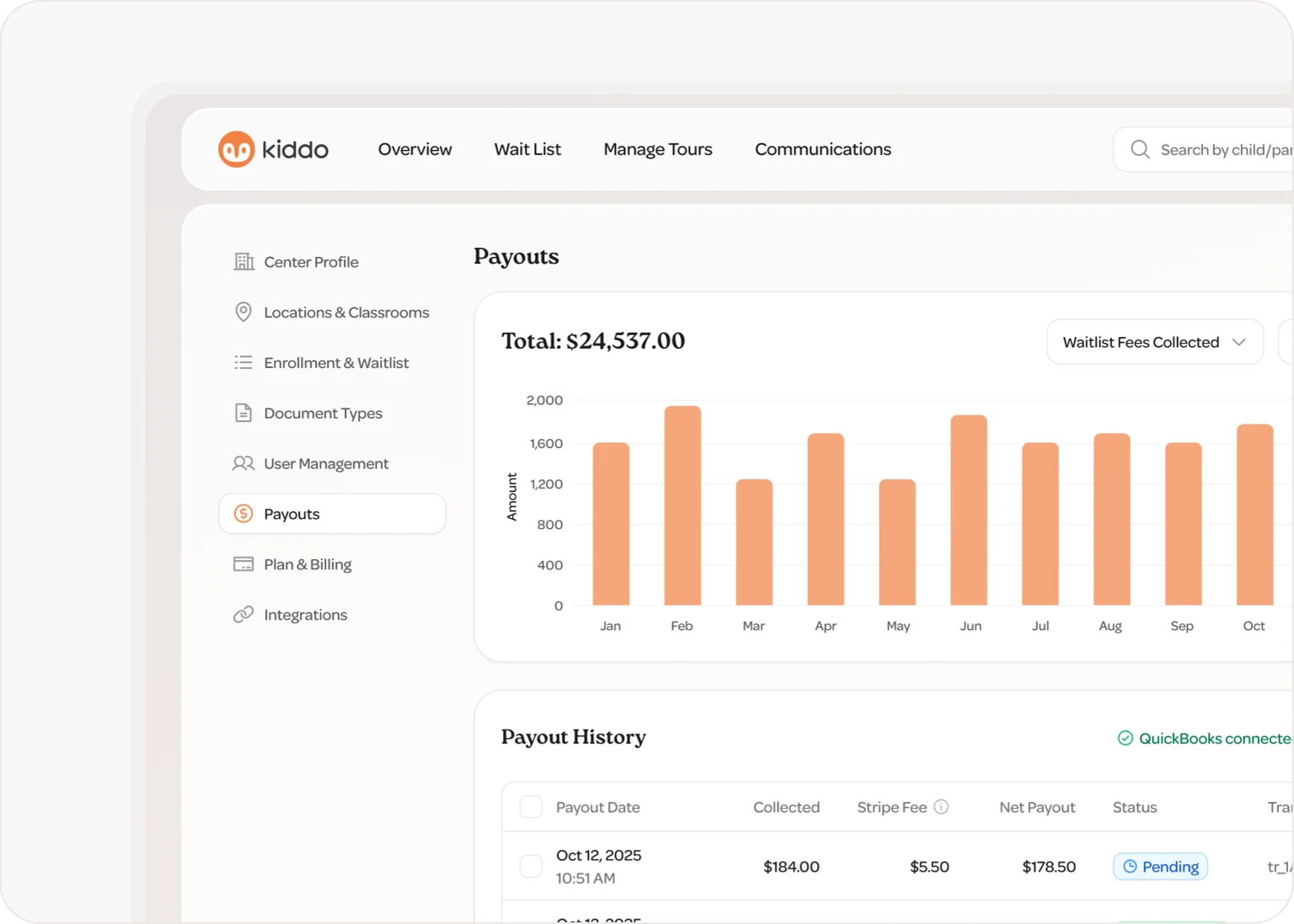Click the Locations & Classrooms pin icon
Screen dimensions: 1294x924
click(x=243, y=312)
